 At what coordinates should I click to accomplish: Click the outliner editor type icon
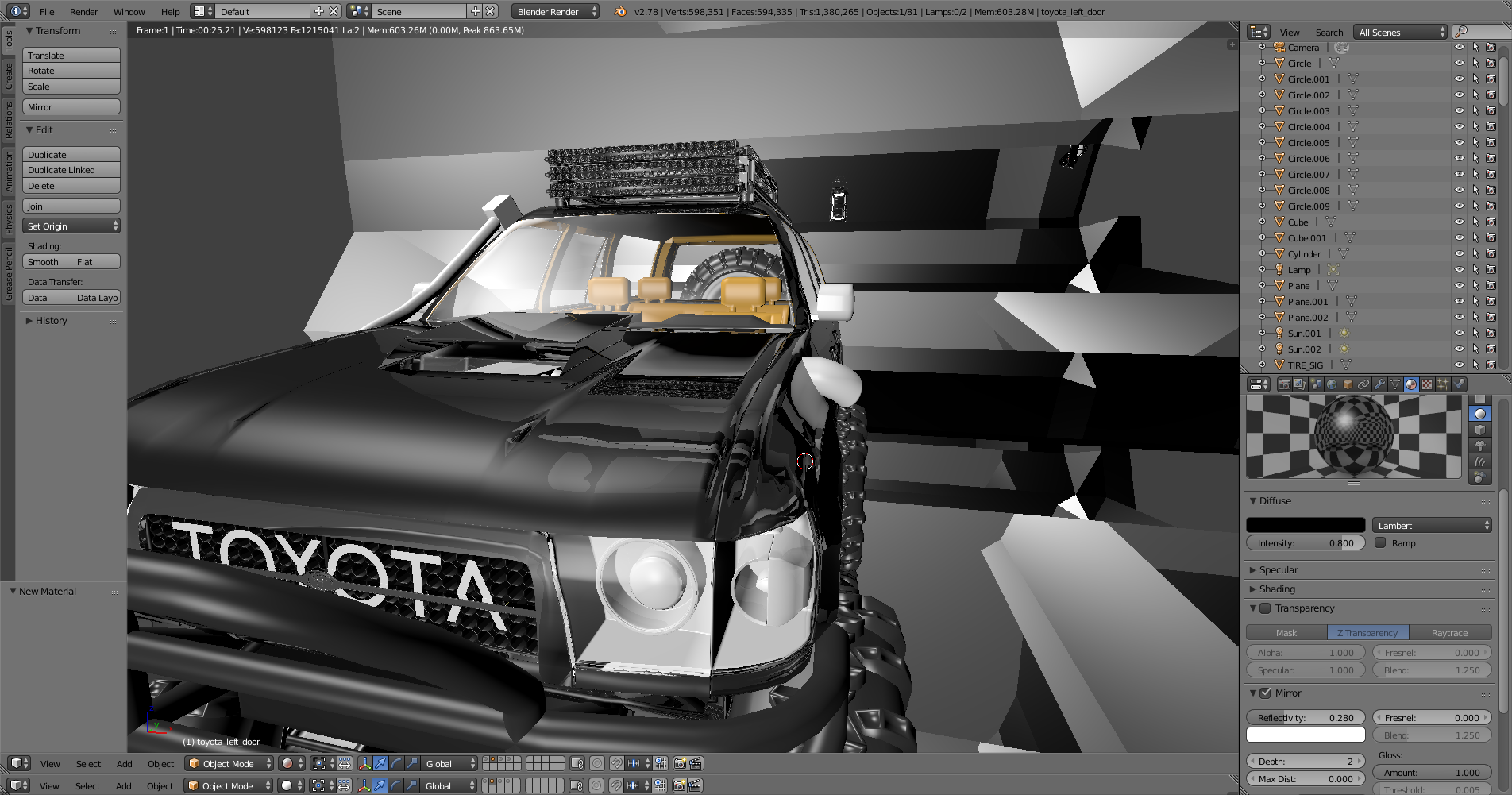(x=1259, y=32)
